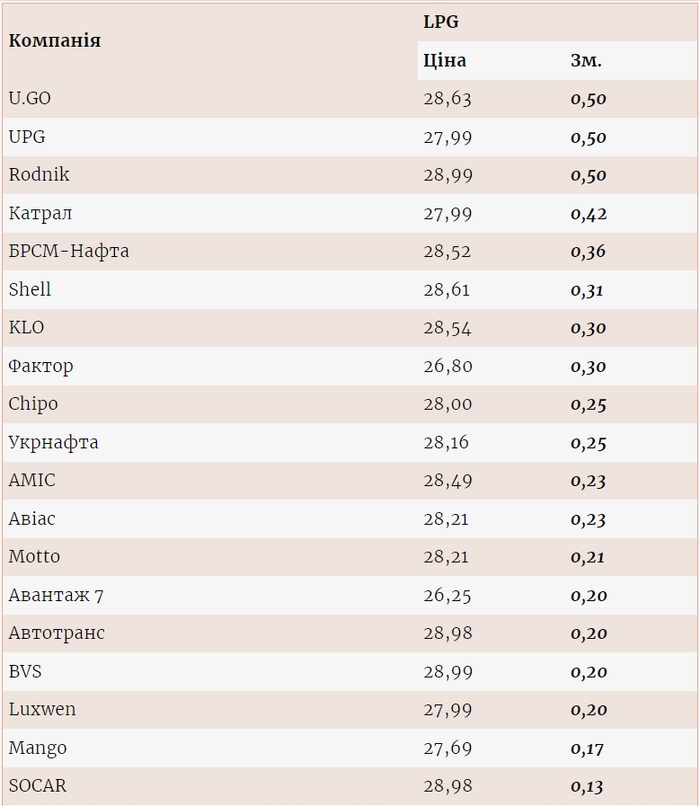This screenshot has height=806, width=700.
Task: Click the Компанія column header
Action: [55, 41]
